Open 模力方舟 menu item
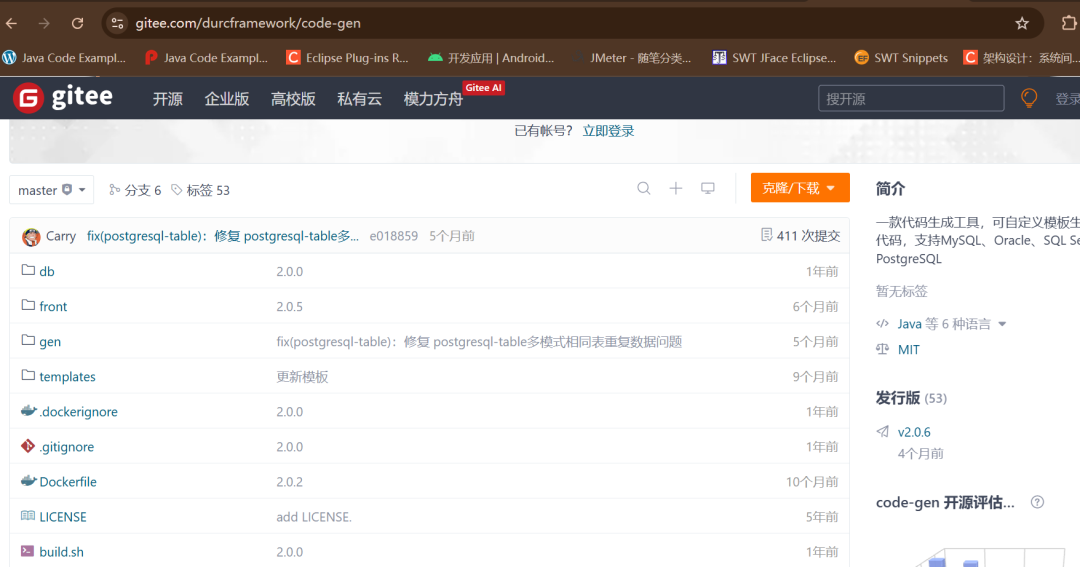Image resolution: width=1080 pixels, height=567 pixels. (433, 99)
